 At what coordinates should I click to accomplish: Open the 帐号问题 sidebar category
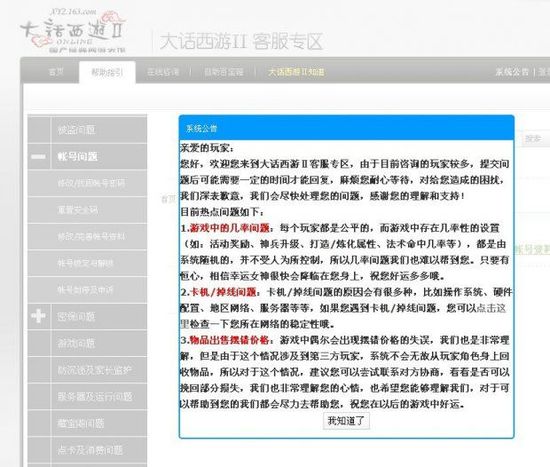87,156
